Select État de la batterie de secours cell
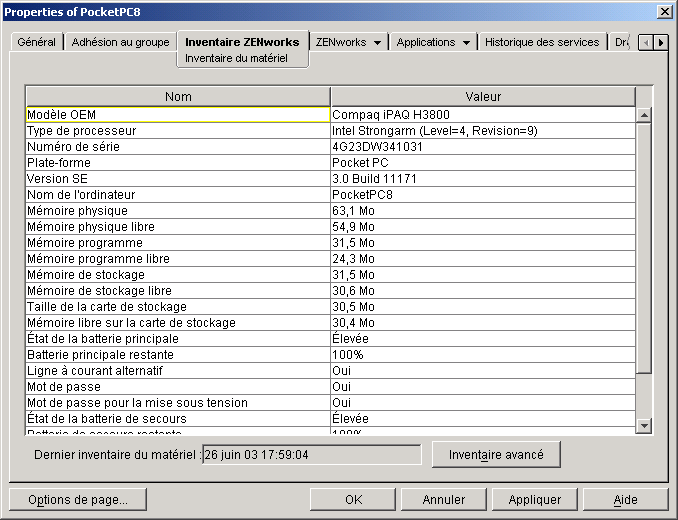 coord(178,418)
